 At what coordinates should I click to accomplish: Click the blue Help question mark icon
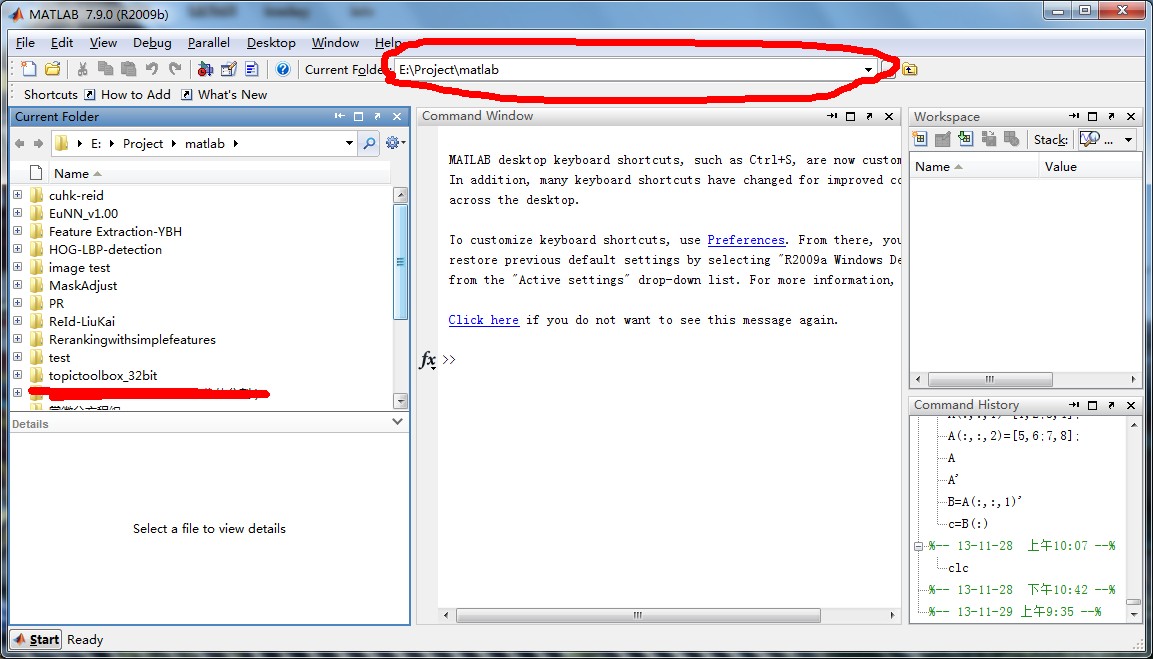click(282, 69)
